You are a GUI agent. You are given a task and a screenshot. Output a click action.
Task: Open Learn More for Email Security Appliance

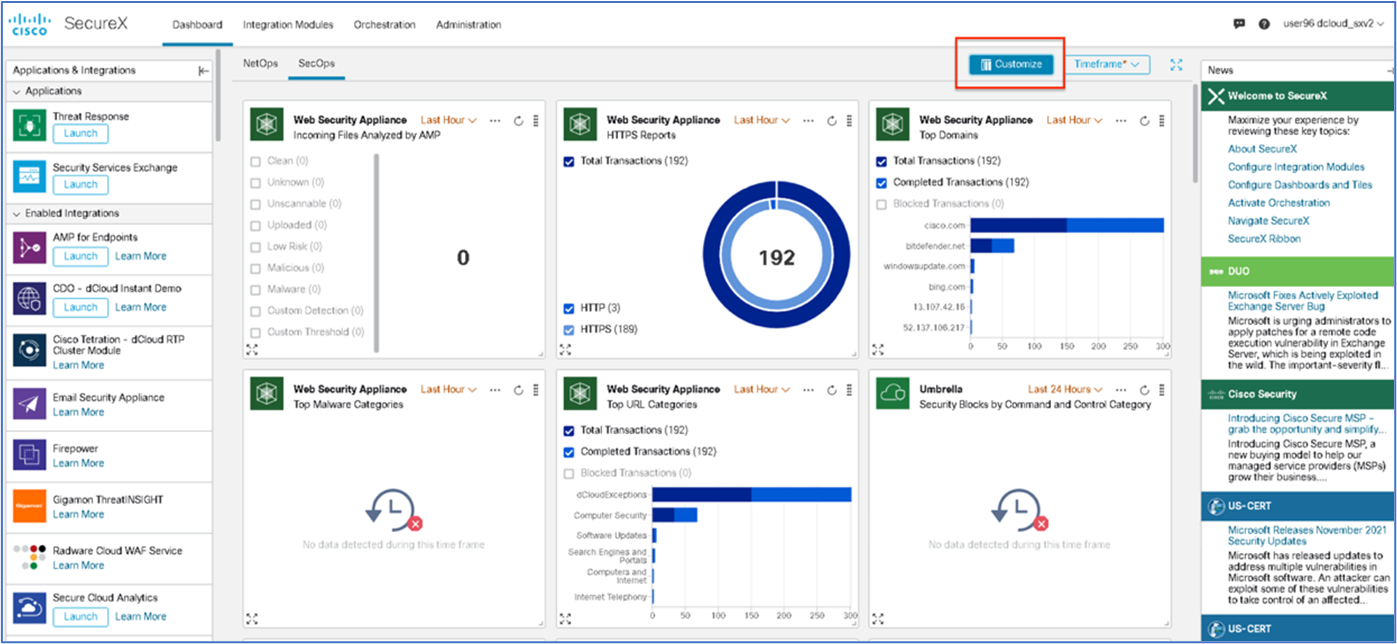pos(78,412)
